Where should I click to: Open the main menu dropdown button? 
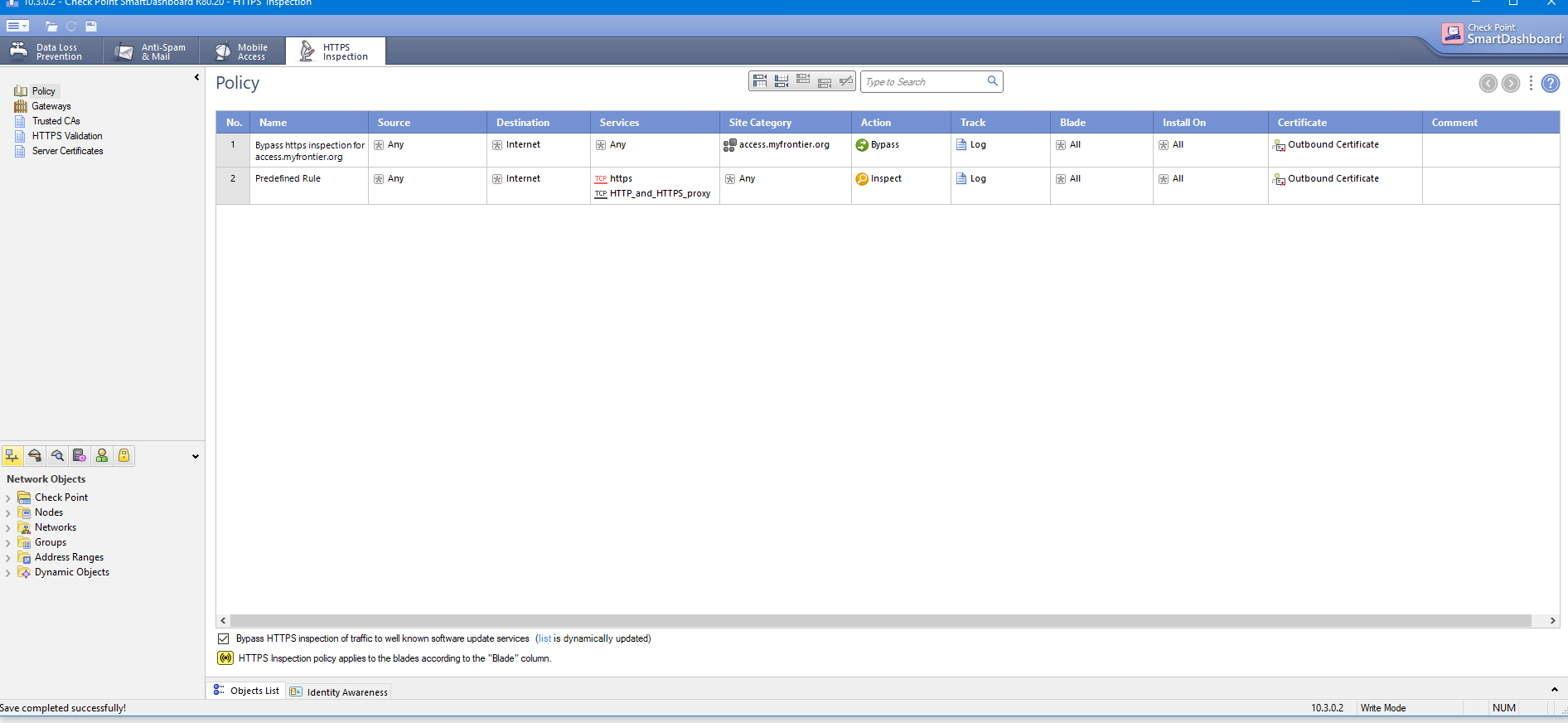pyautogui.click(x=17, y=27)
